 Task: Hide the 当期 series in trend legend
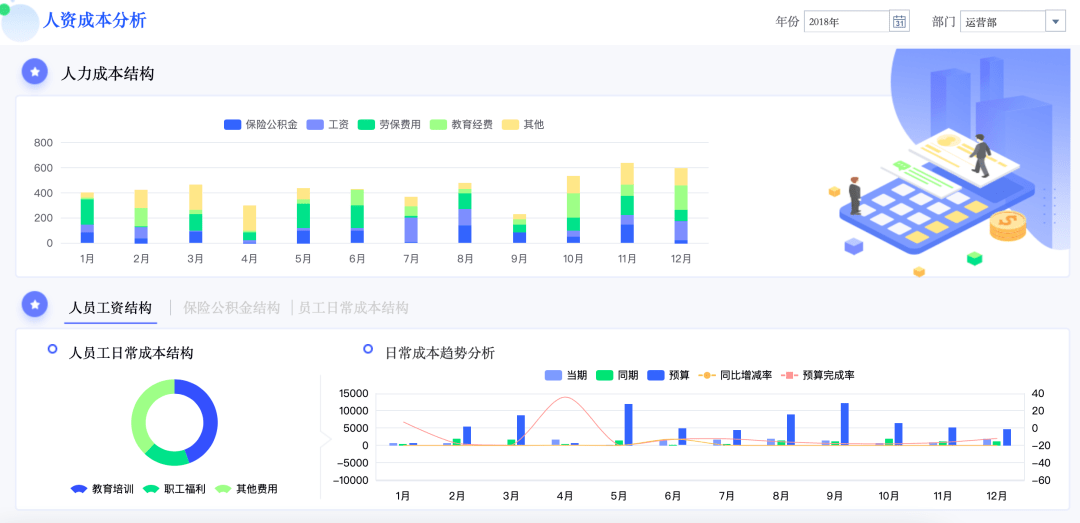565,376
